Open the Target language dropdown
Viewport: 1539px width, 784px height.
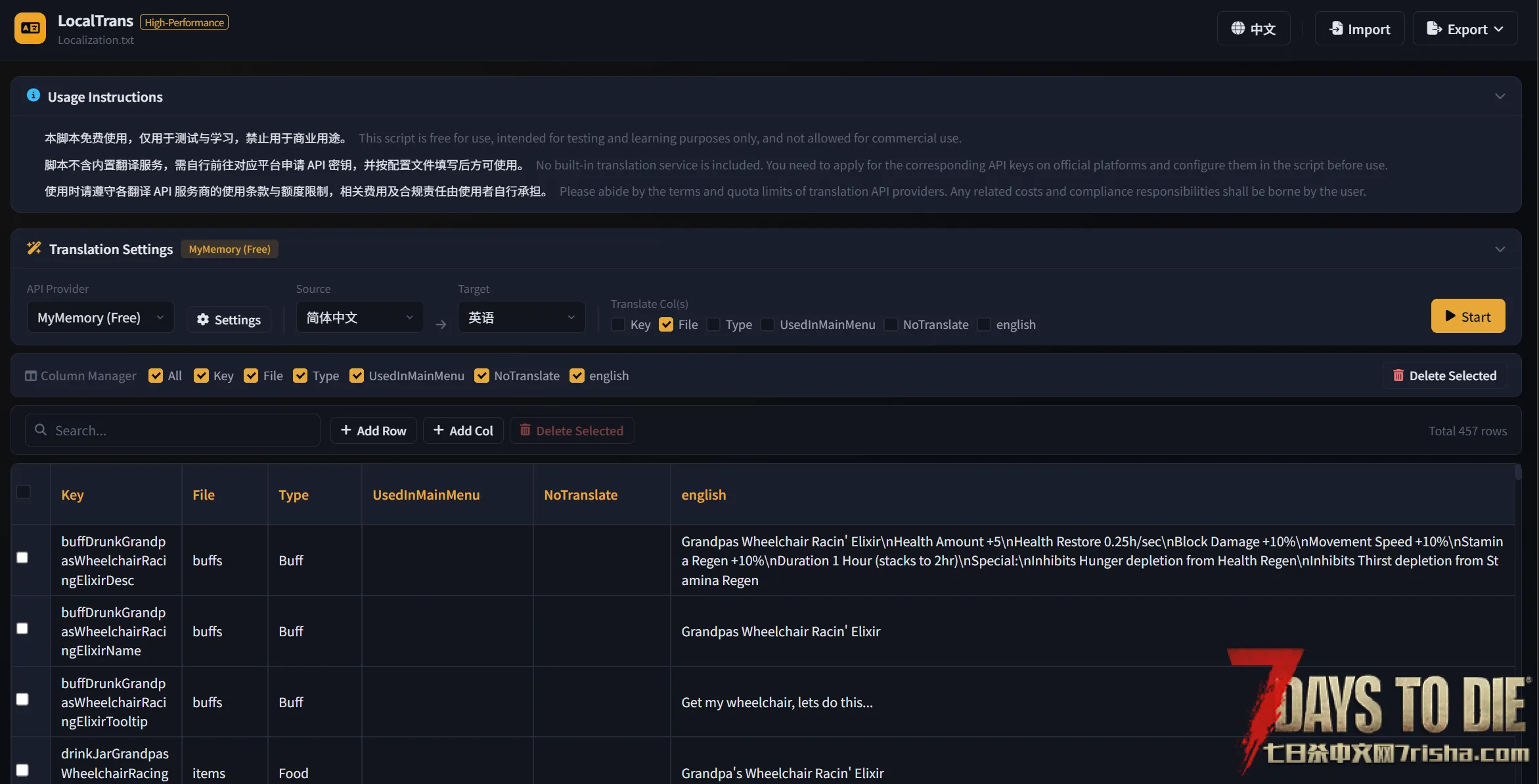point(521,318)
